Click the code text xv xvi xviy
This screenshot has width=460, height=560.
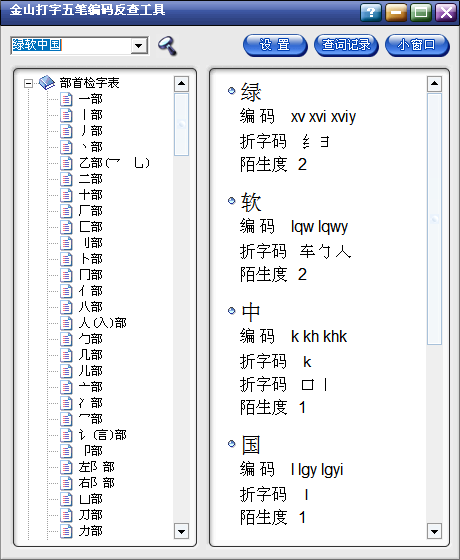[x=324, y=117]
